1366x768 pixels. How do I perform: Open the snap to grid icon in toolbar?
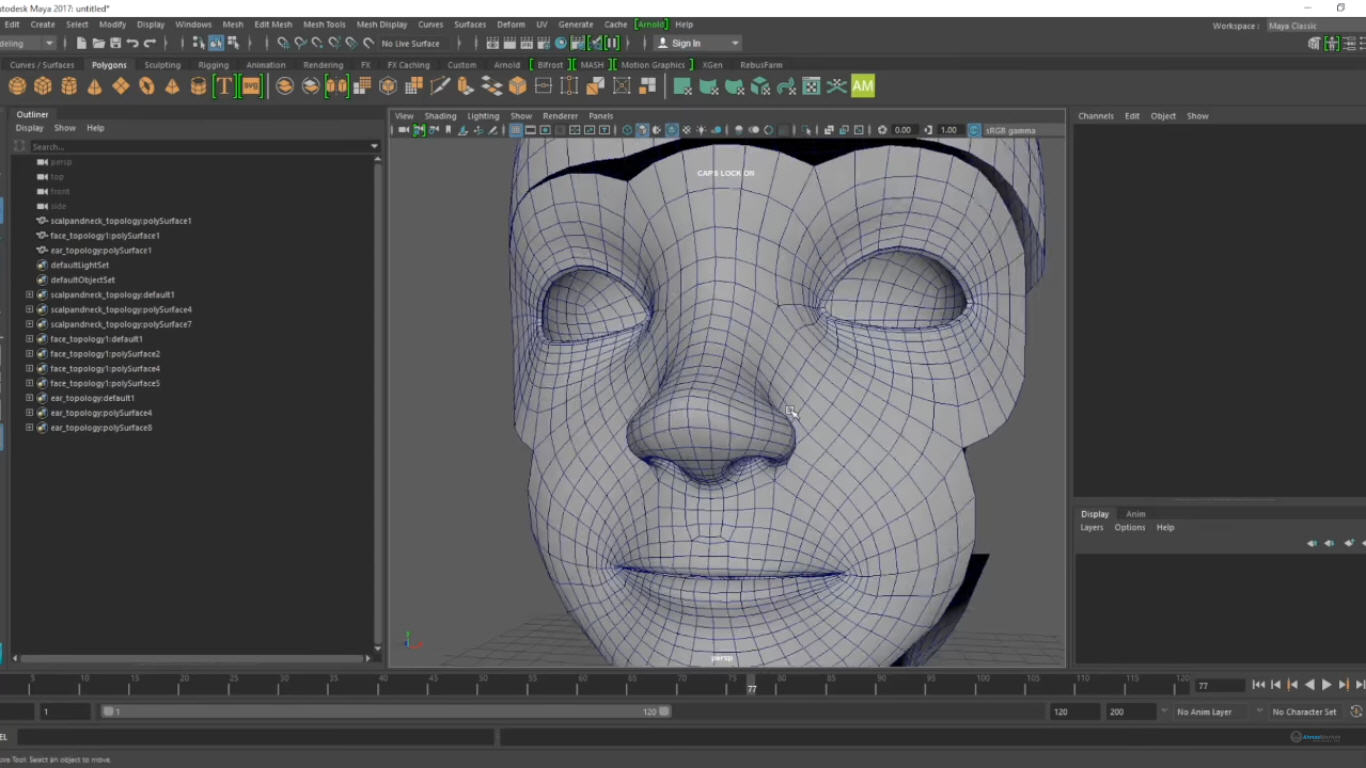pos(283,43)
